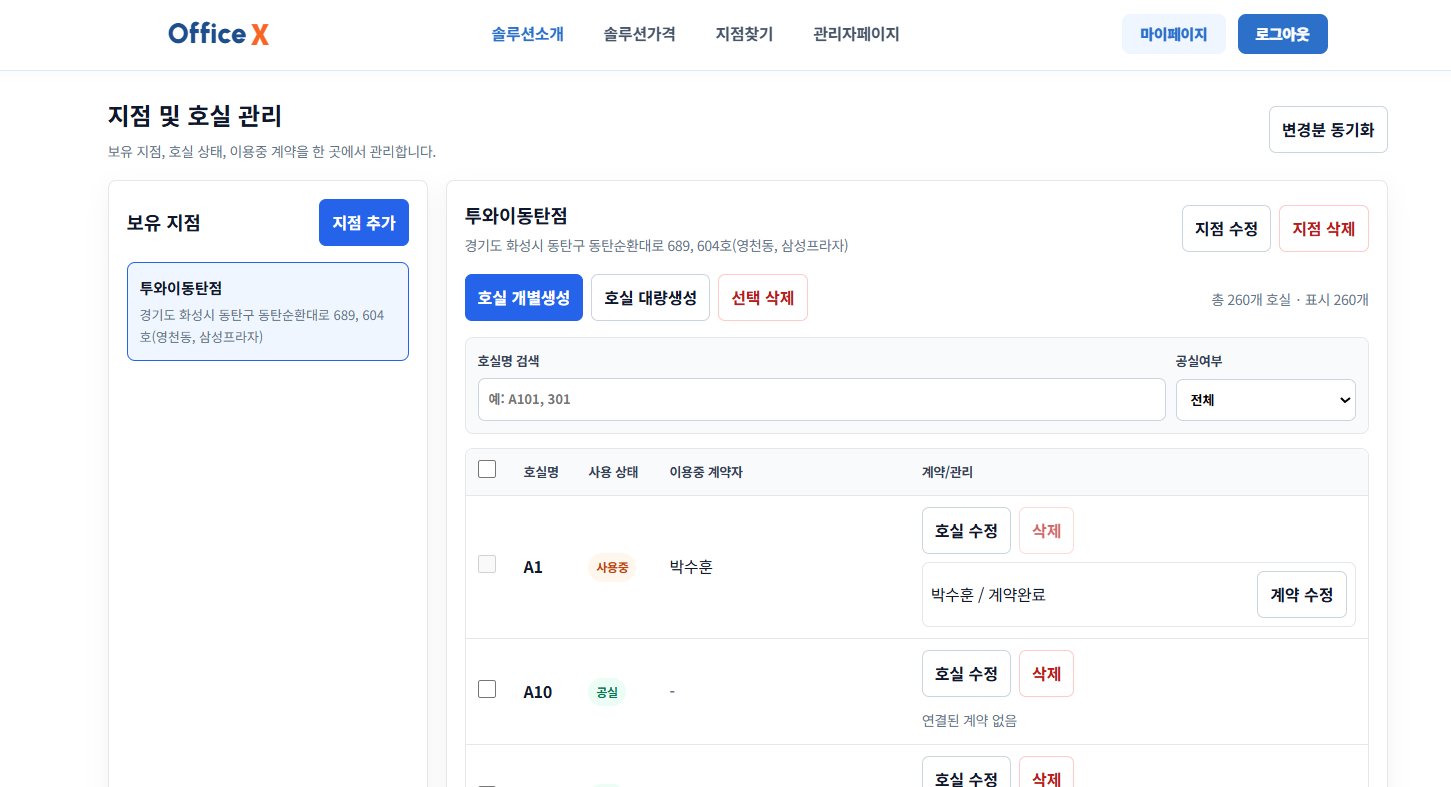Open 마이페이지
The height and width of the screenshot is (787, 1451).
point(1174,34)
